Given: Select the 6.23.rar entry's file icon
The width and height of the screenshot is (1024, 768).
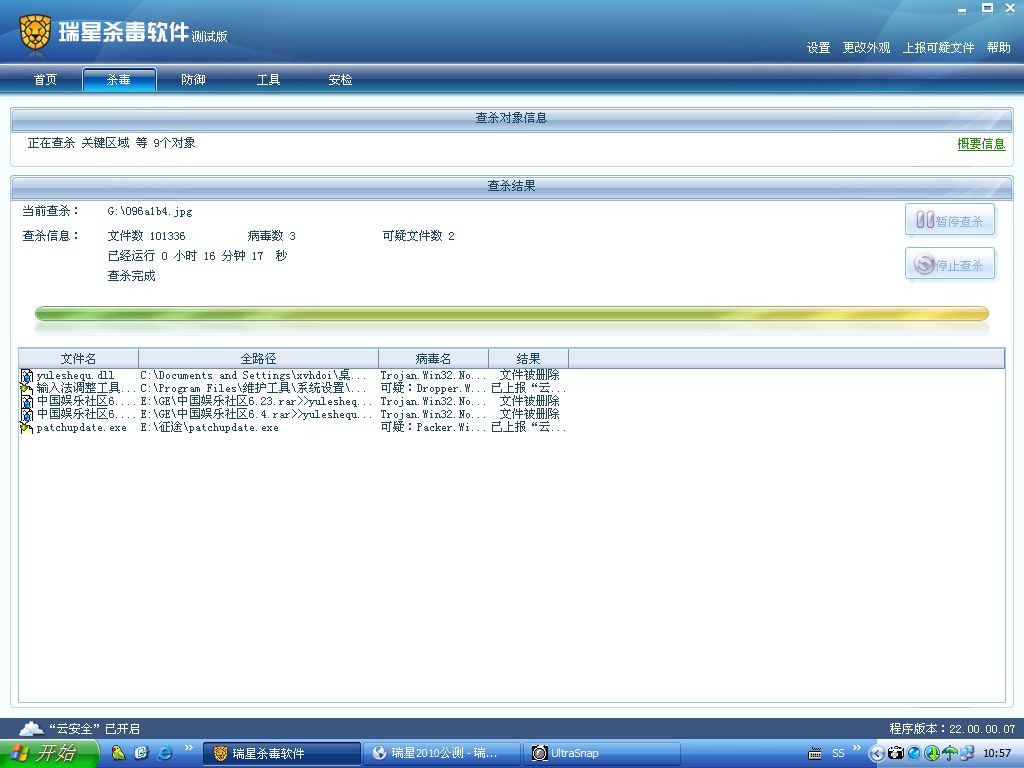Looking at the screenshot, I should click(27, 402).
